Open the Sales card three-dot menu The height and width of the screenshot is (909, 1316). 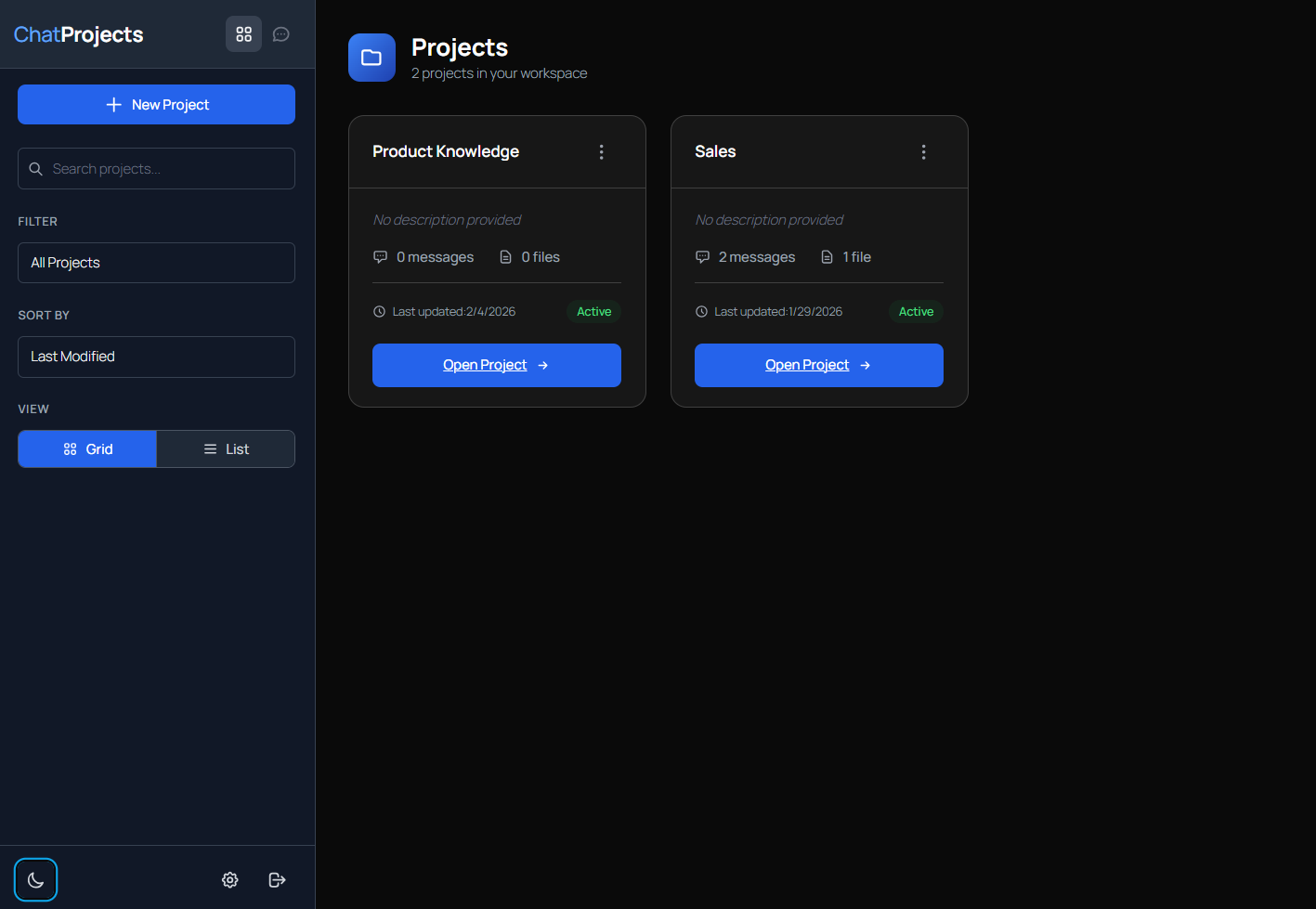(x=924, y=152)
